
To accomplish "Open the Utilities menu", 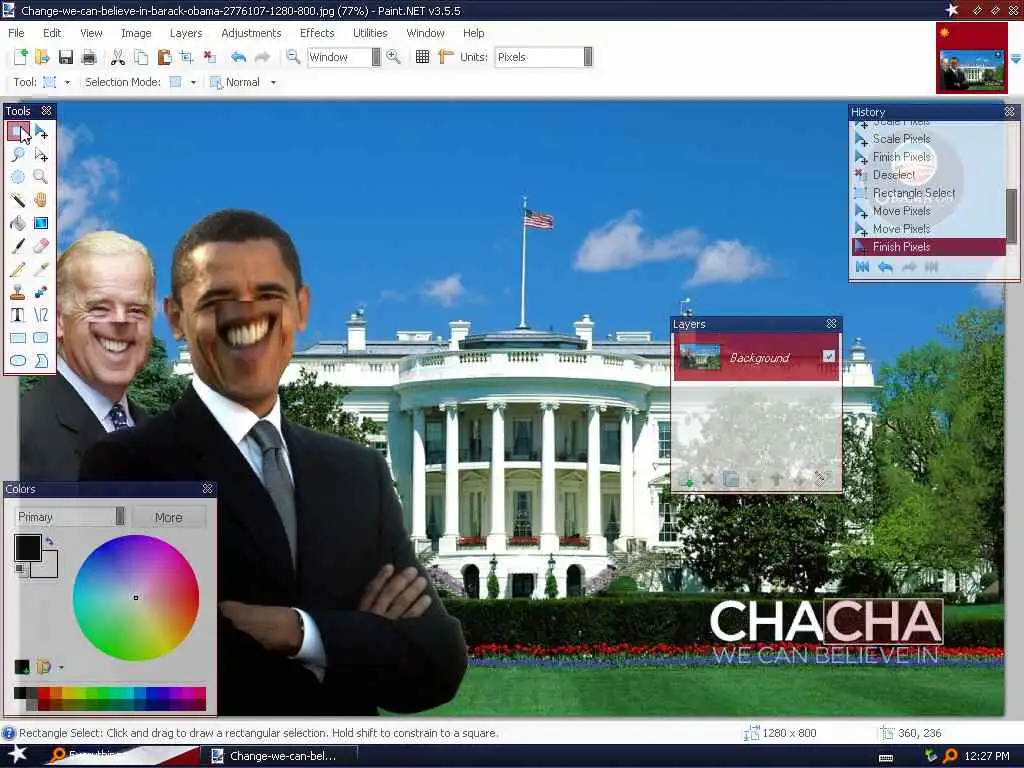I will point(370,33).
